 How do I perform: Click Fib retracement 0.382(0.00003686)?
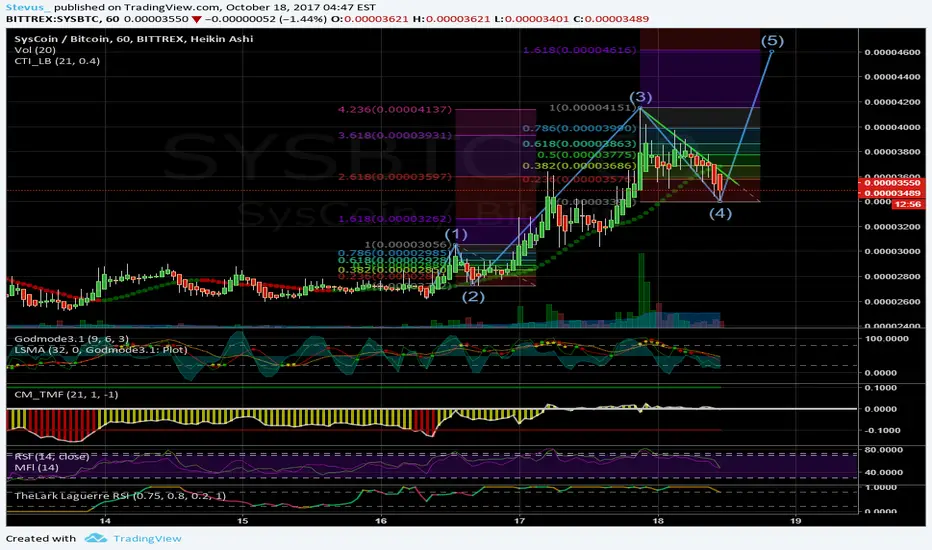(x=580, y=166)
